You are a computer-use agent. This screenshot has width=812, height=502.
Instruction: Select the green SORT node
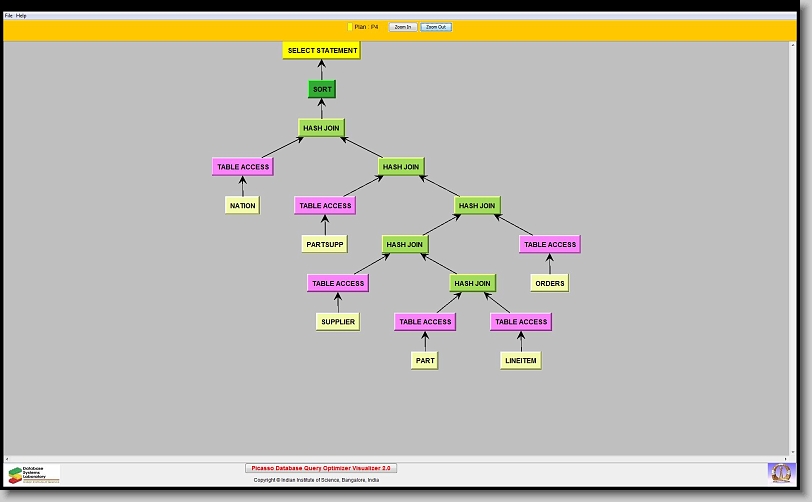322,89
